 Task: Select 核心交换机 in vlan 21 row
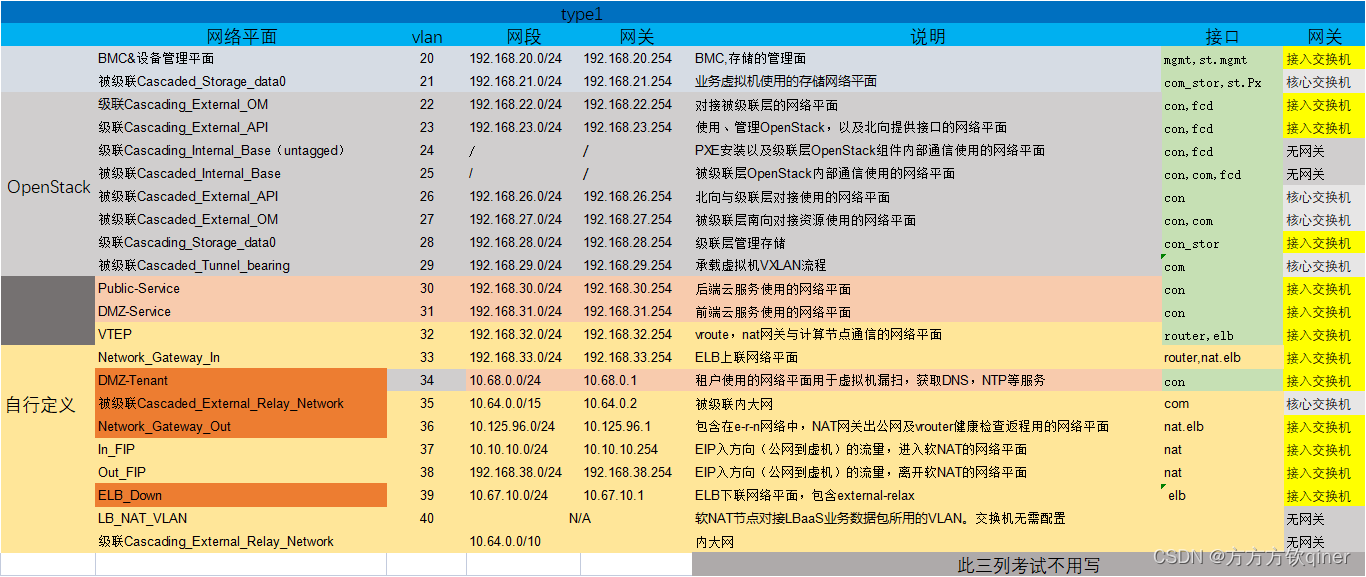(x=1324, y=82)
